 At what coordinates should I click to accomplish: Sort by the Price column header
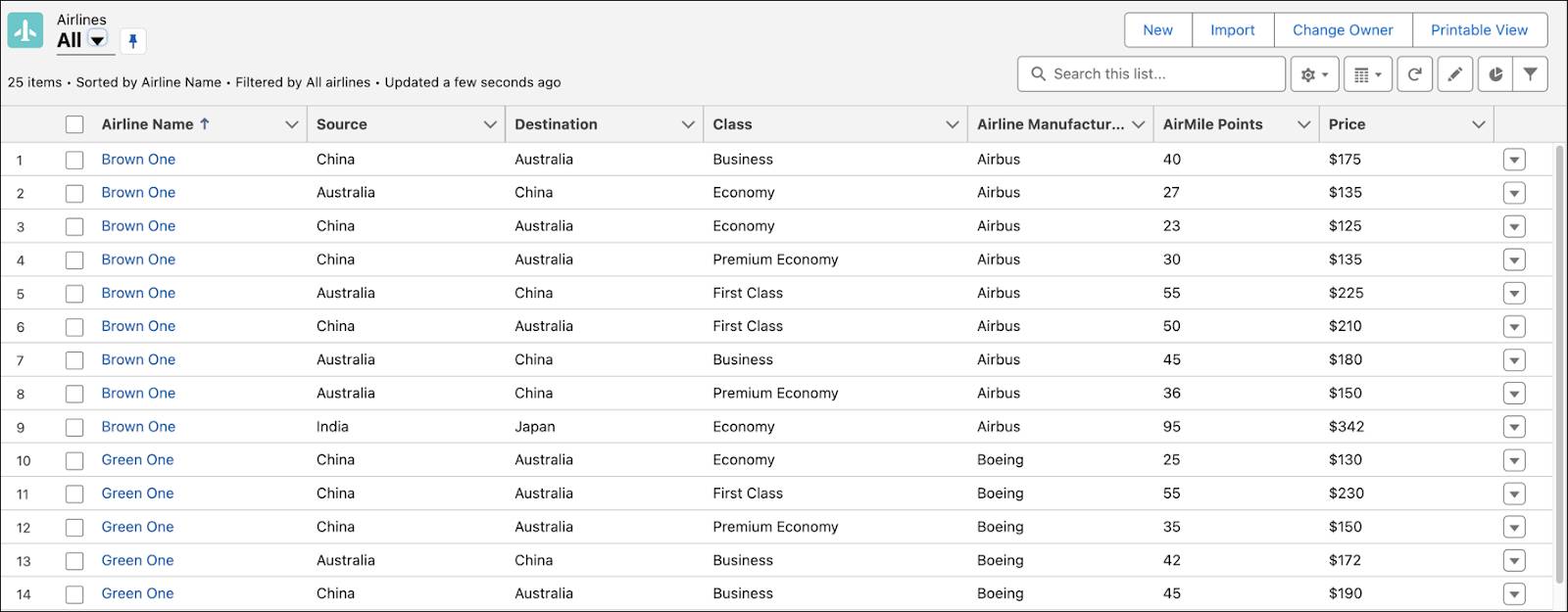(1347, 124)
